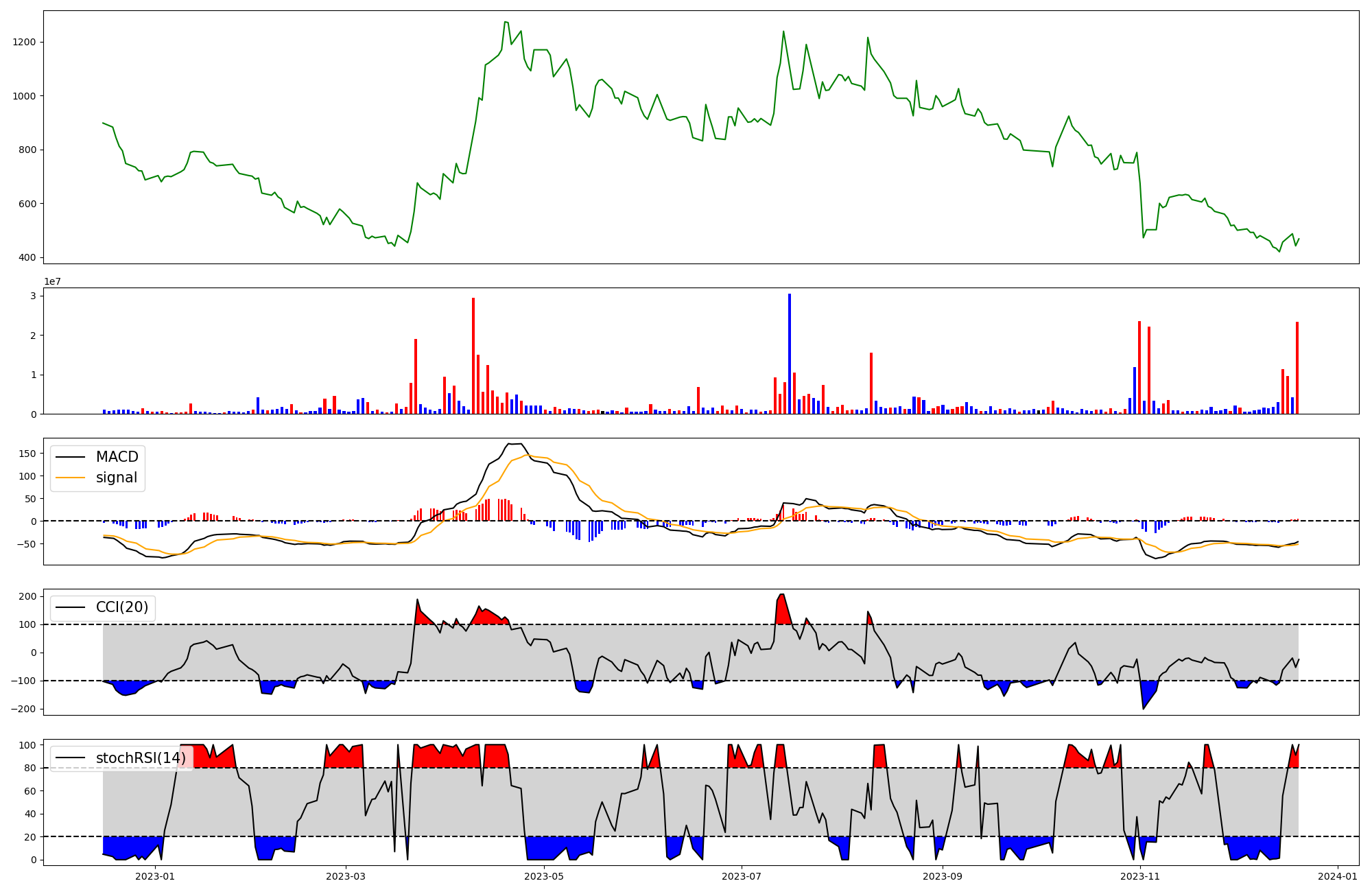Click the MACD legend label
This screenshot has width=1372, height=892.
click(x=117, y=457)
